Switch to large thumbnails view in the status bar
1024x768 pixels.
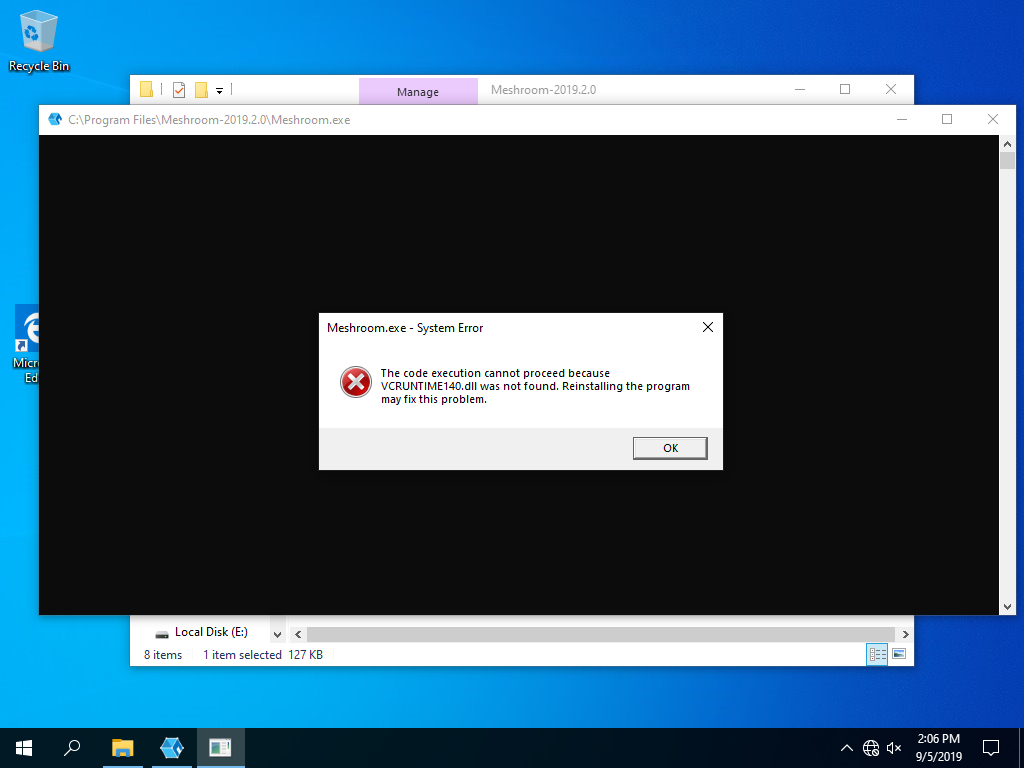899,653
